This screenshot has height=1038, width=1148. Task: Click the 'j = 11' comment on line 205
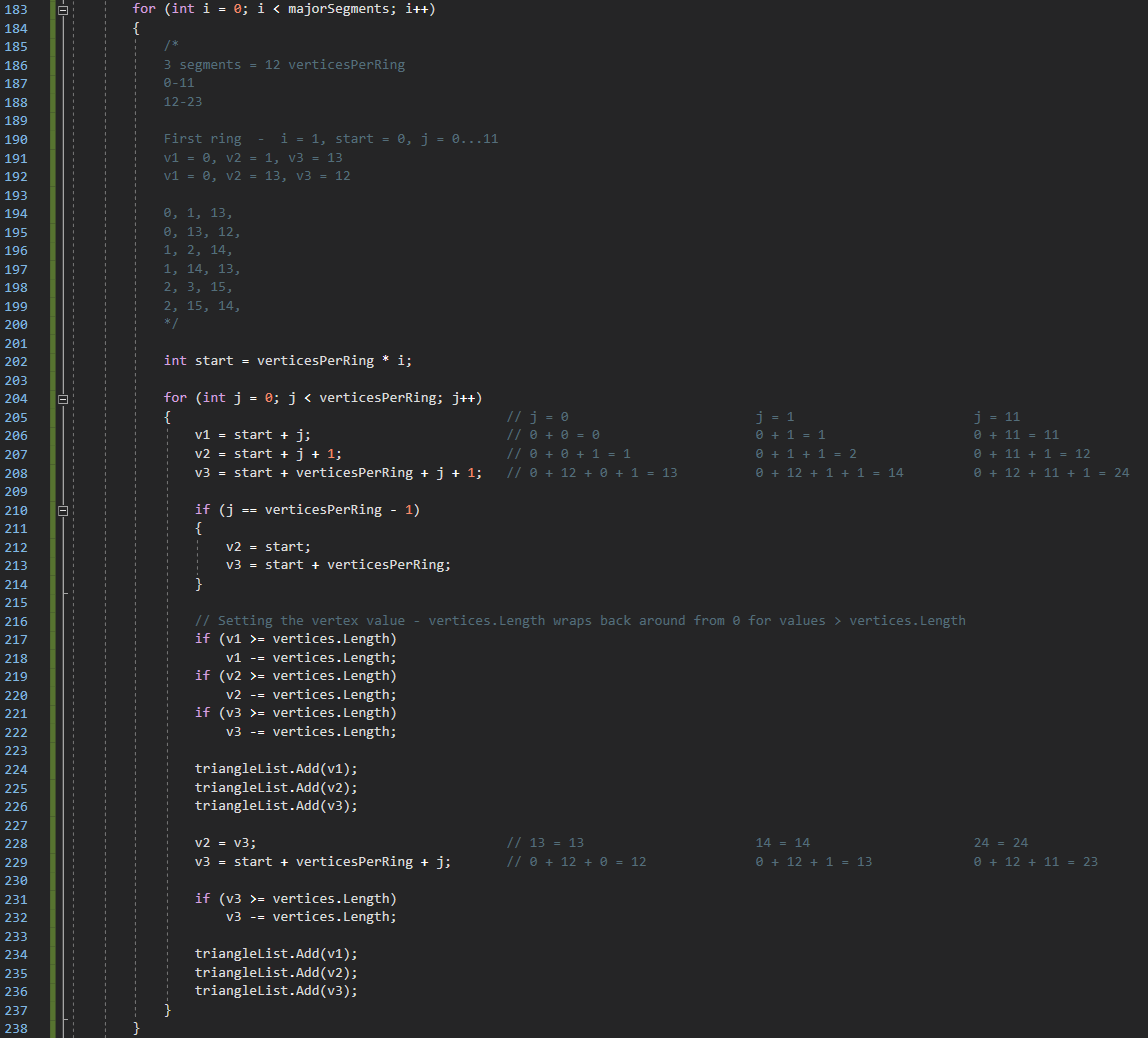tap(996, 417)
